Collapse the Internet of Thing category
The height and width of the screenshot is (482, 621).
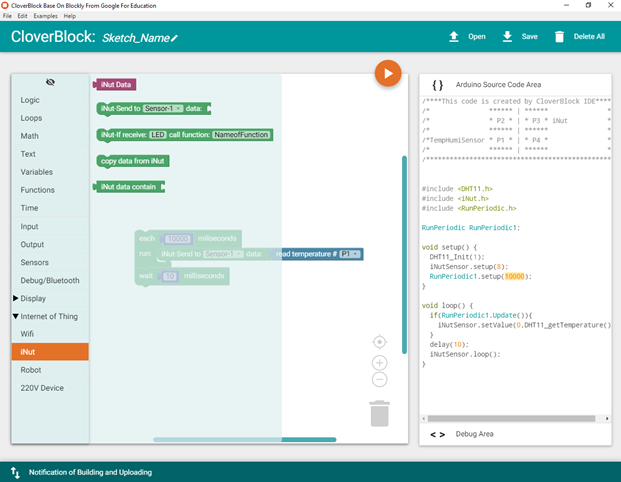[15, 316]
